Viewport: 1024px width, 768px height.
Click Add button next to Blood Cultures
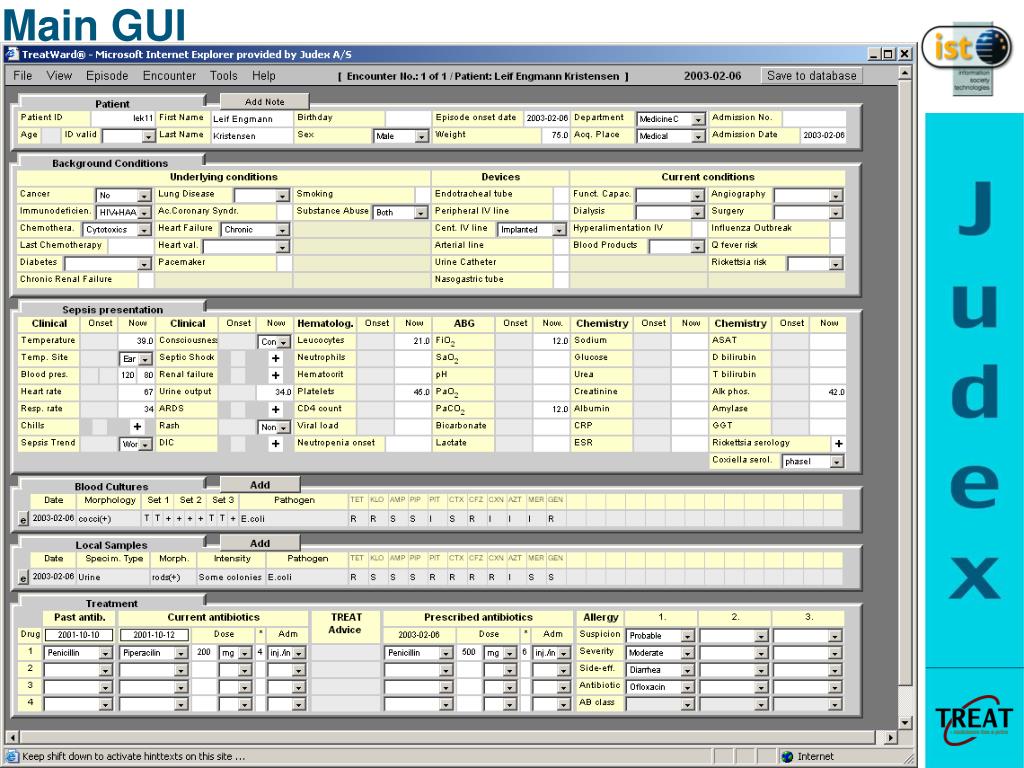pyautogui.click(x=260, y=485)
